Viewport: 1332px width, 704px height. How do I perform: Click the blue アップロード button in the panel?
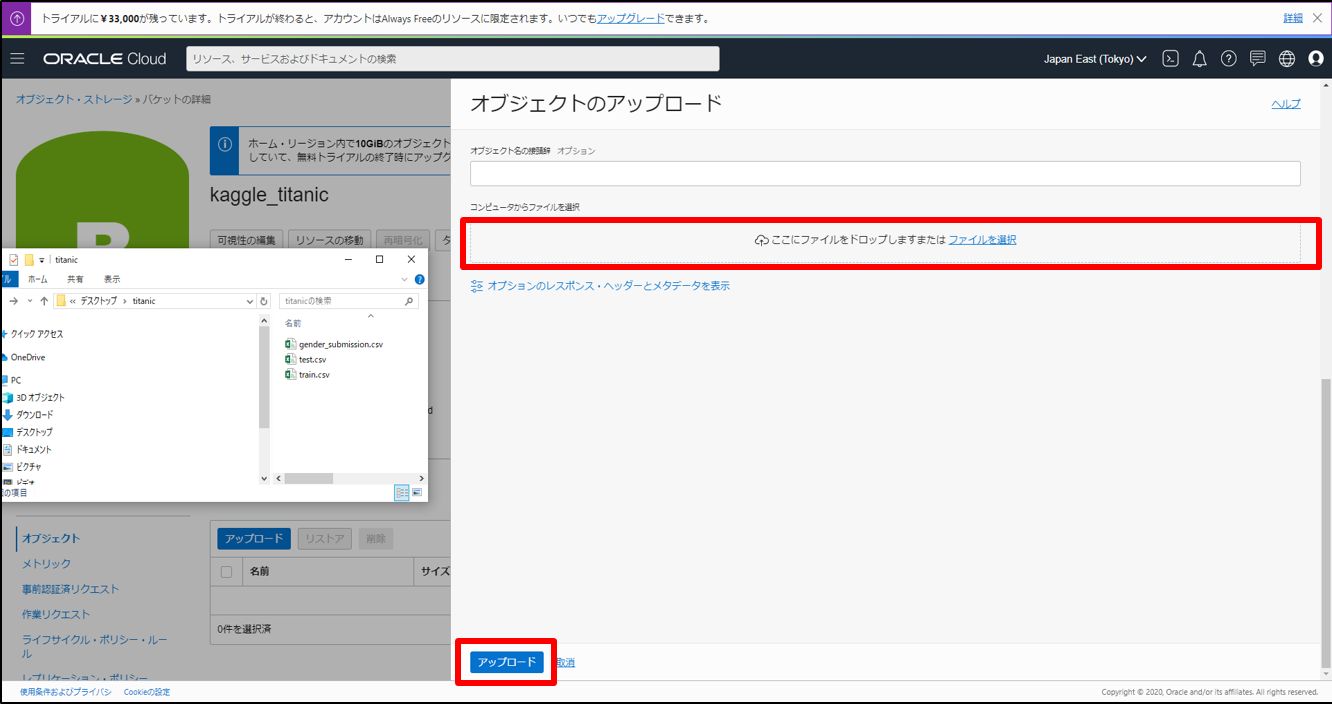[x=507, y=662]
